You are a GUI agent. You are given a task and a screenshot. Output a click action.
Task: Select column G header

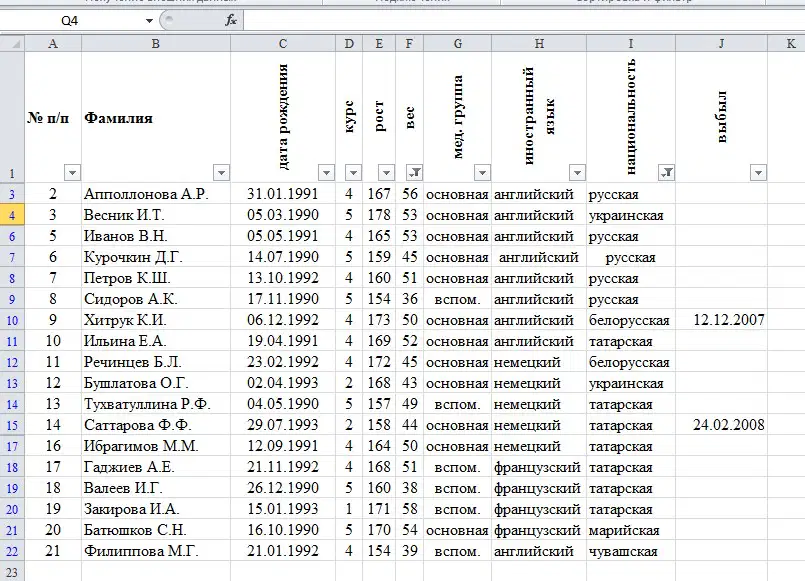coord(457,44)
